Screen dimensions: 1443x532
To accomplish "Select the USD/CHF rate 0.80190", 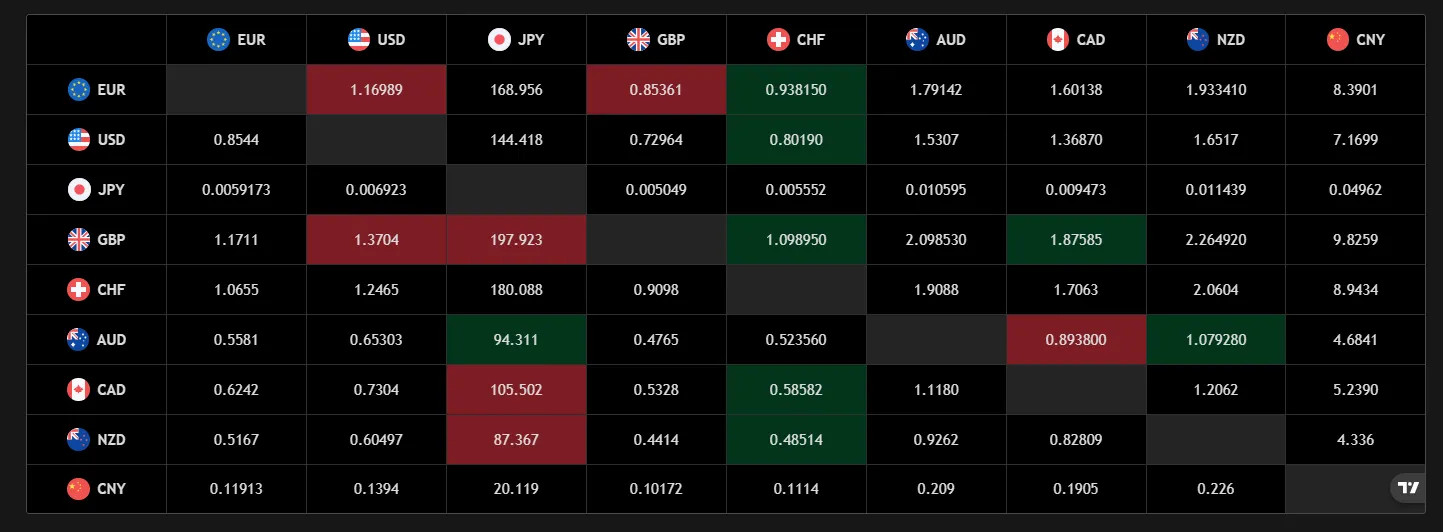I will 796,140.
